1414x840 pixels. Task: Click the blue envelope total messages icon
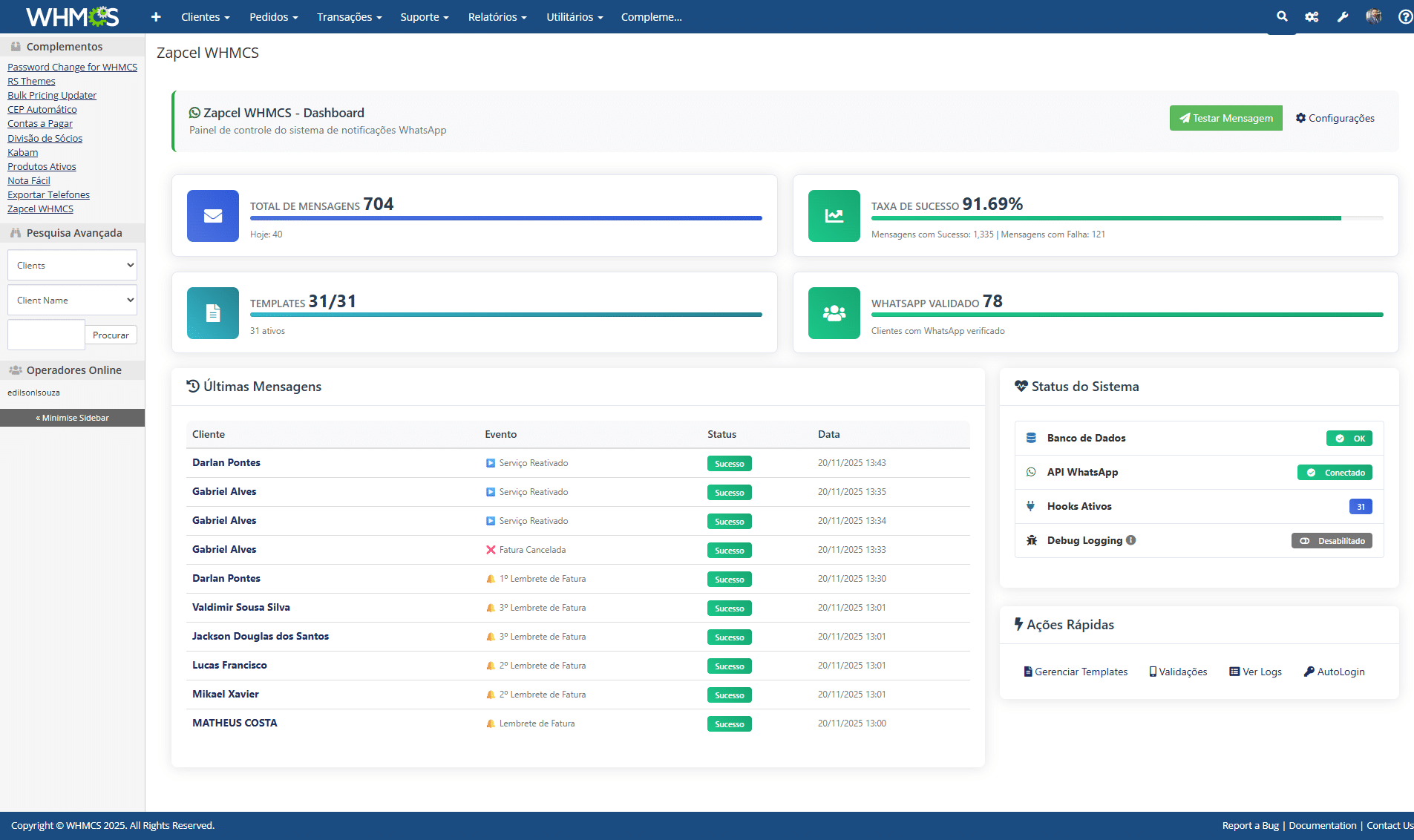pos(213,216)
